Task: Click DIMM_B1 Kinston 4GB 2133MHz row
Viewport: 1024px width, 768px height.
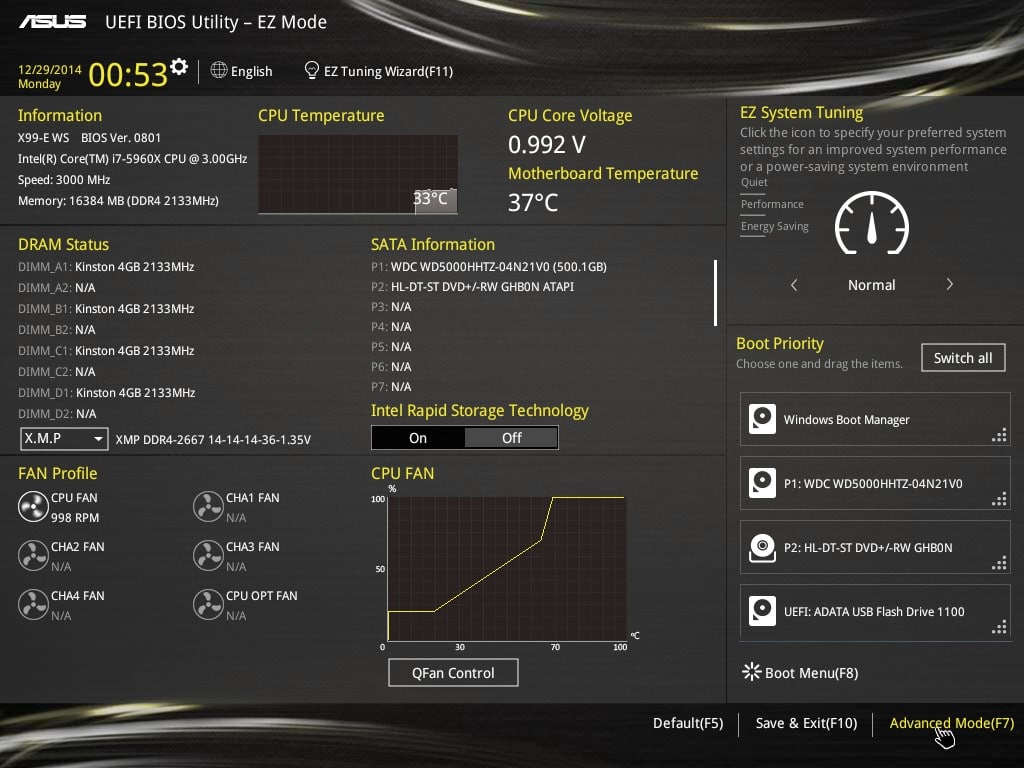Action: [x=106, y=308]
